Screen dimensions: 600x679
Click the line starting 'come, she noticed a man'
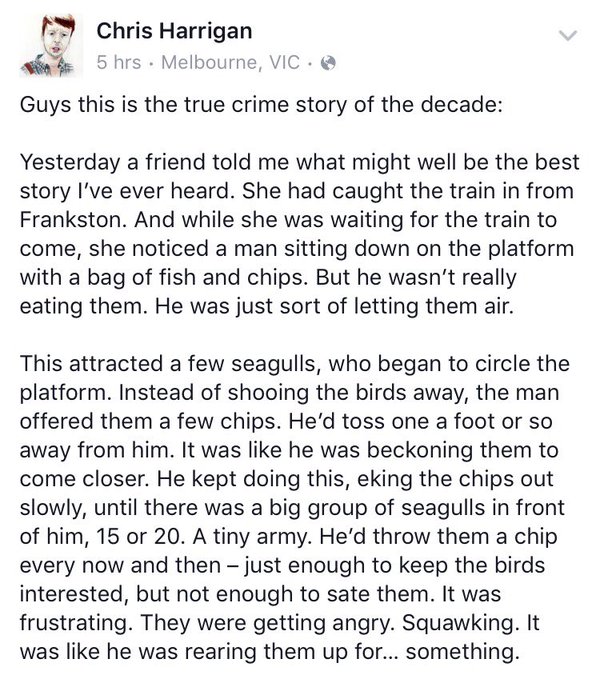point(297,249)
